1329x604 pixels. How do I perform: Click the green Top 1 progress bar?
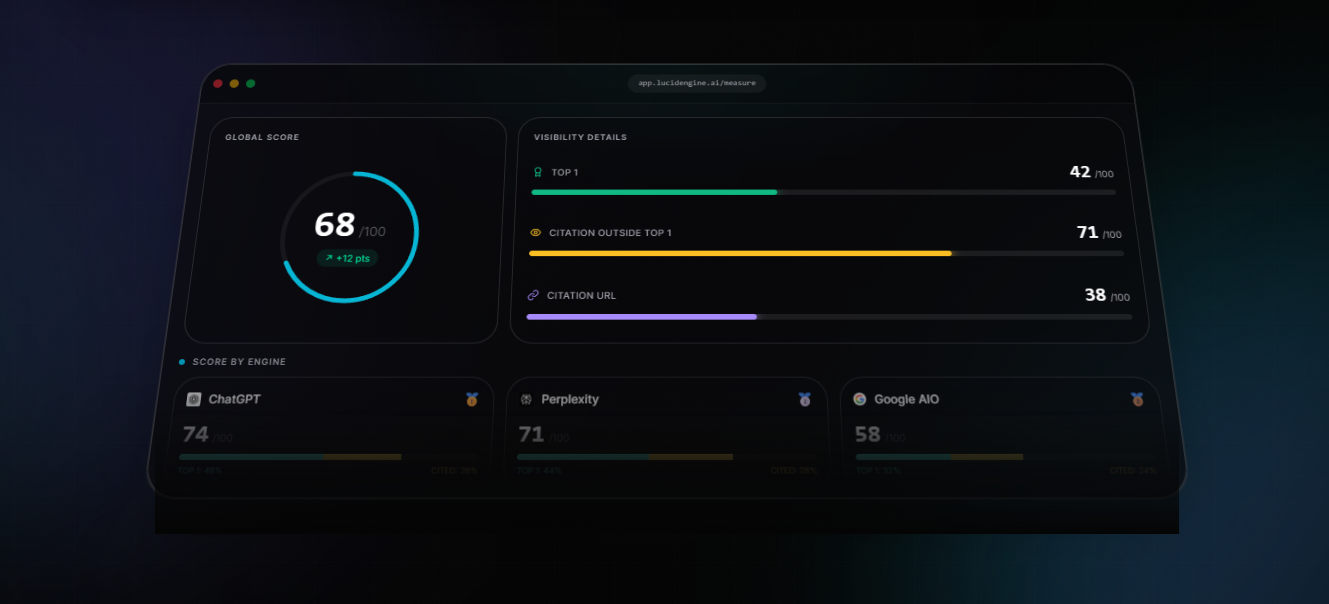pos(654,192)
